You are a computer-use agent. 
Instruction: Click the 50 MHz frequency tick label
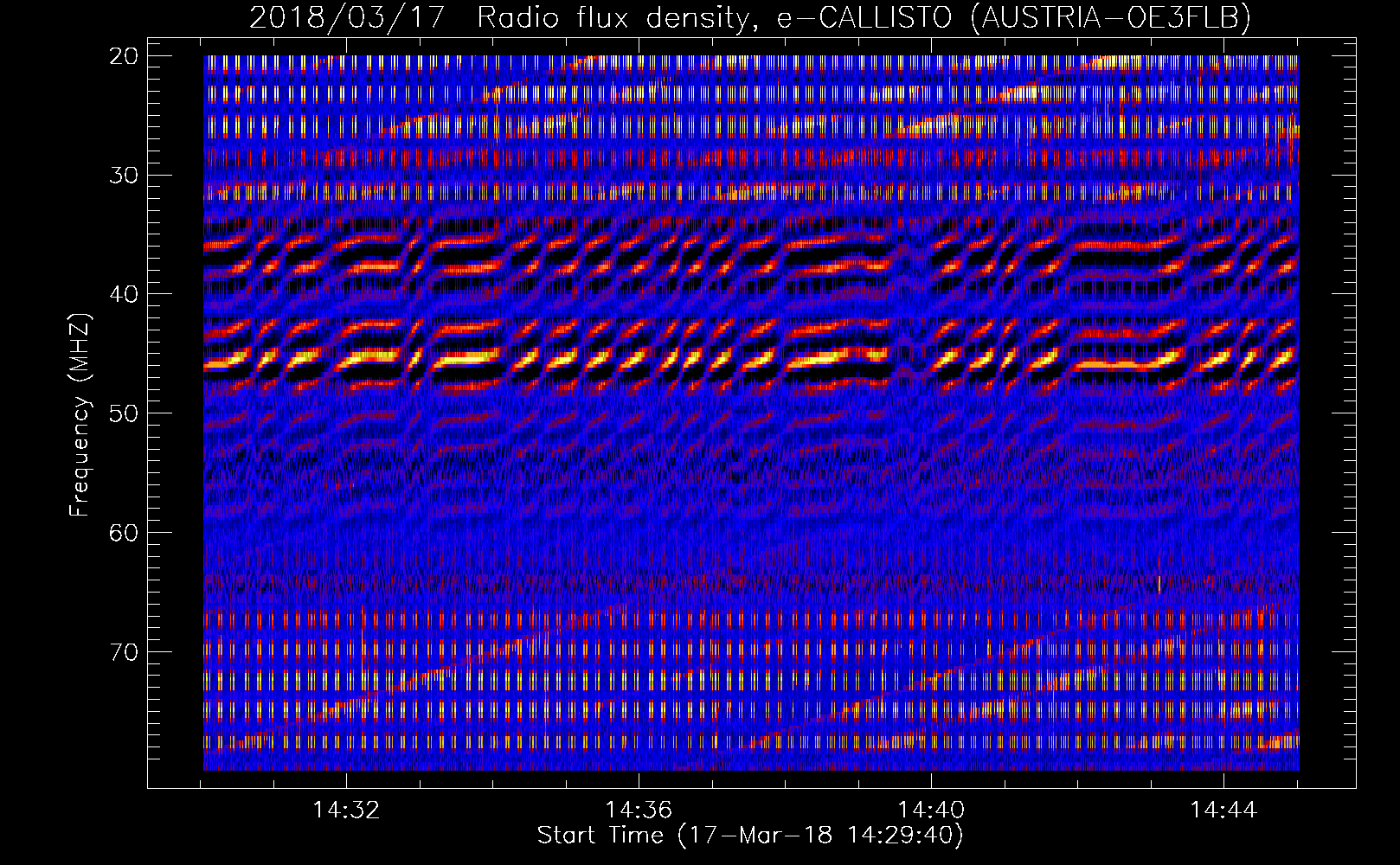(125, 413)
